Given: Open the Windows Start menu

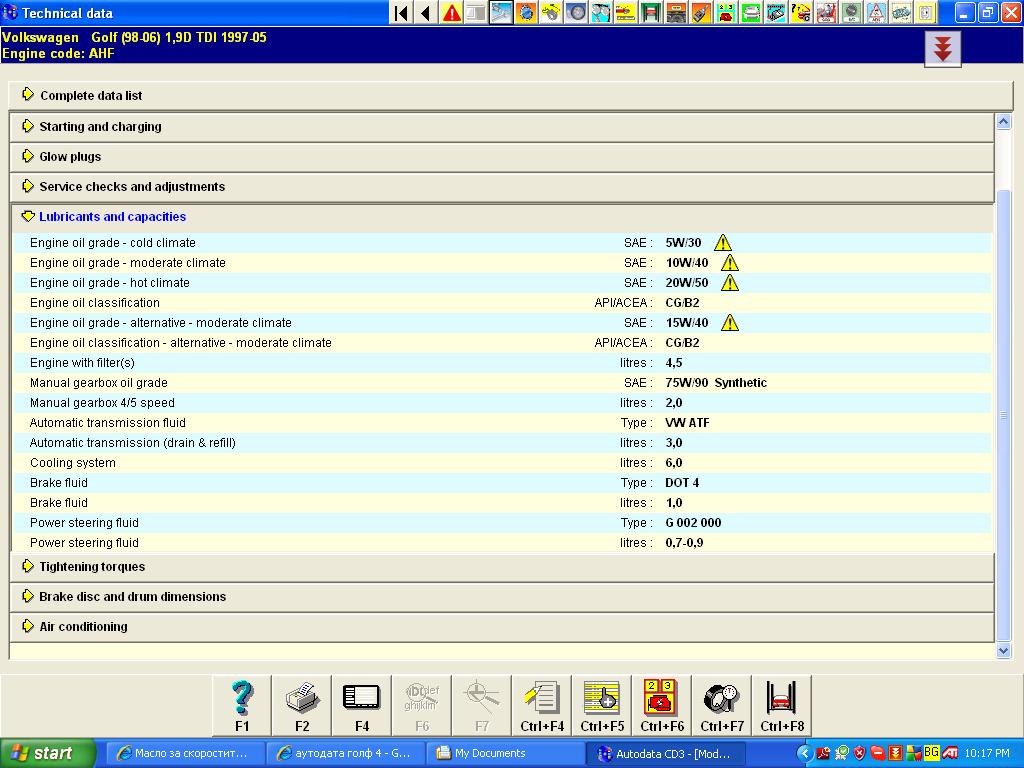Looking at the screenshot, I should click(47, 753).
